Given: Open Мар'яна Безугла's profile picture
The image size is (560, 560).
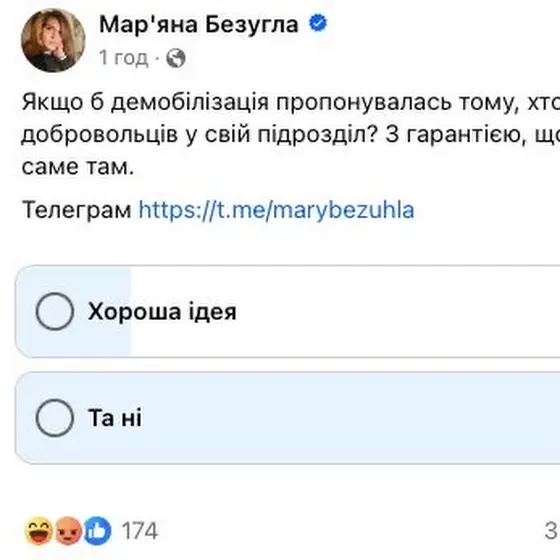Looking at the screenshot, I should point(53,40).
